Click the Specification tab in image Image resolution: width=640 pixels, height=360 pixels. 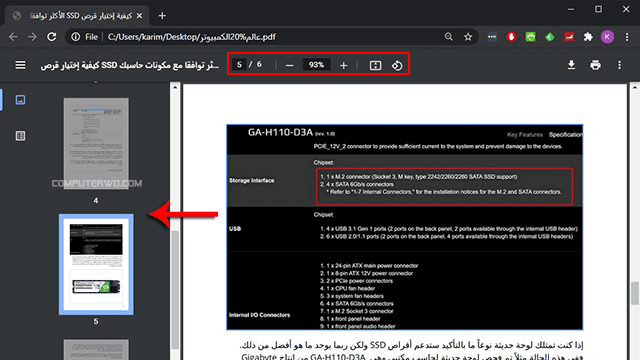point(566,135)
